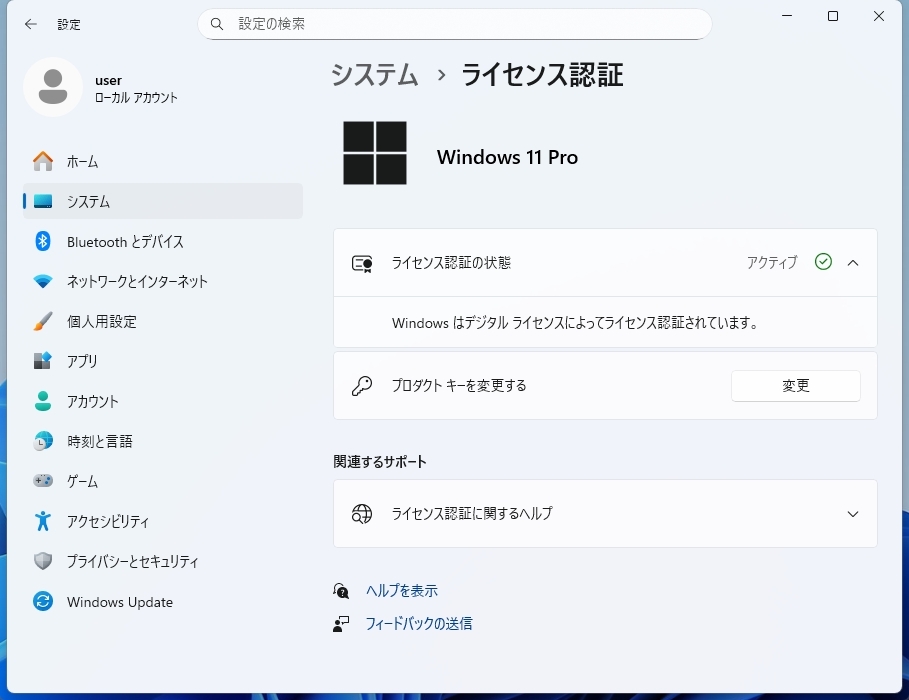Click the Windows logo image
Viewport: 909px width, 700px height.
[x=374, y=153]
